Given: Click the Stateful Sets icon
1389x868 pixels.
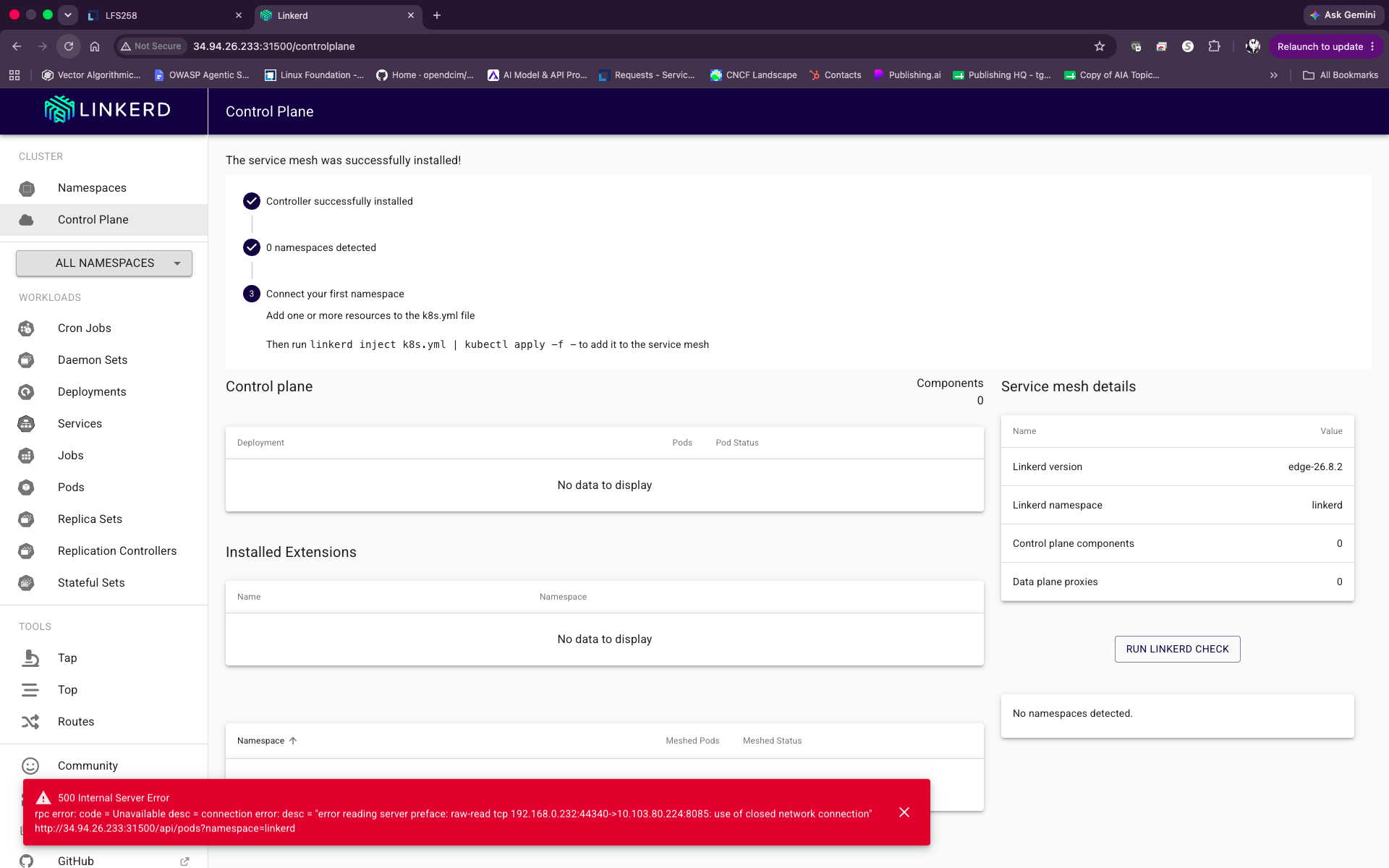Looking at the screenshot, I should tap(27, 583).
